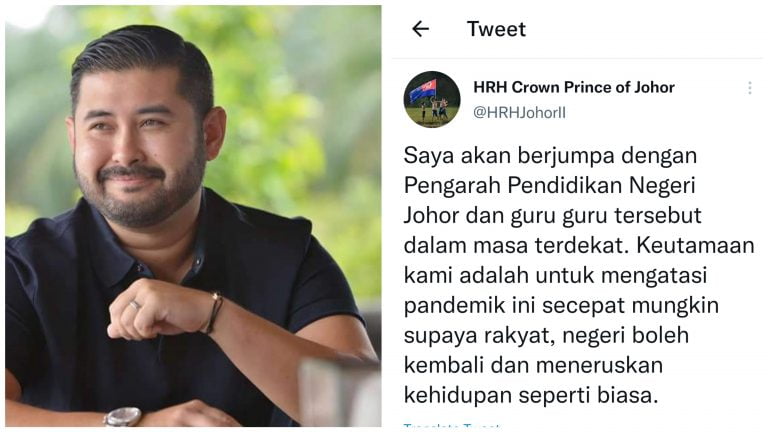Screen dimensions: 768x432
Task: Click the man's face in the photo
Action: tap(139, 147)
